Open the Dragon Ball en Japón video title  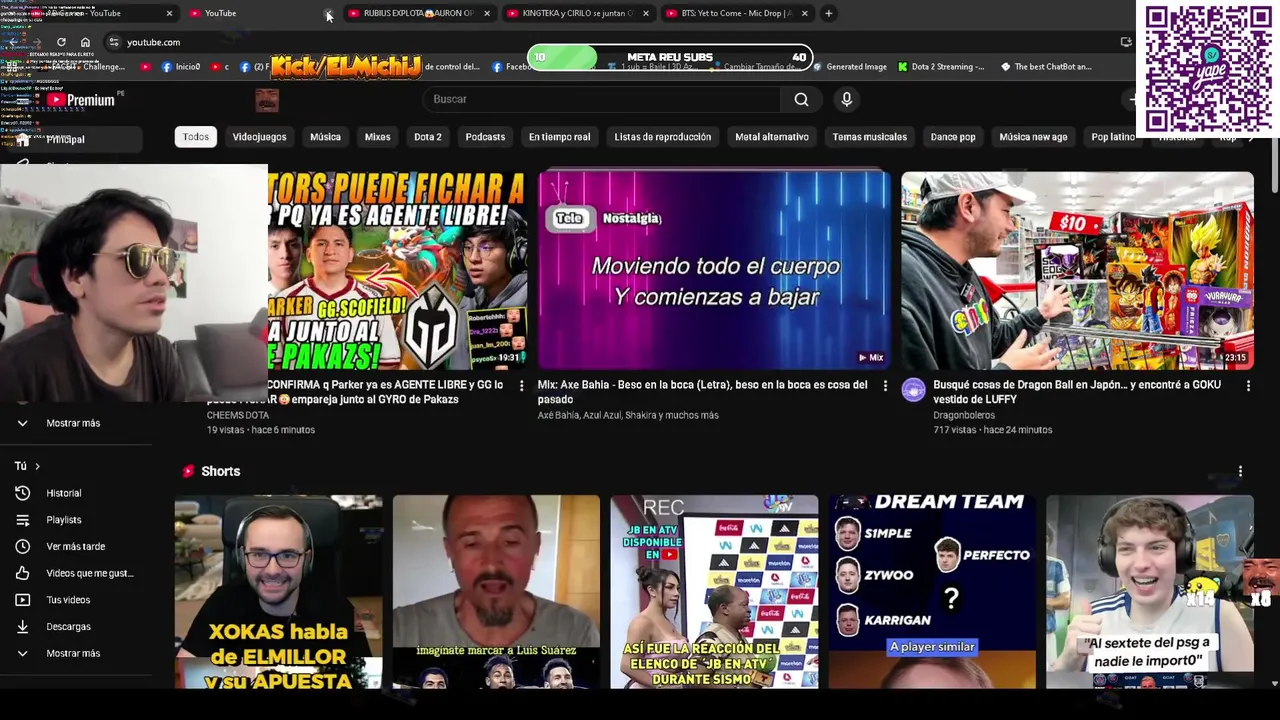(x=1077, y=392)
